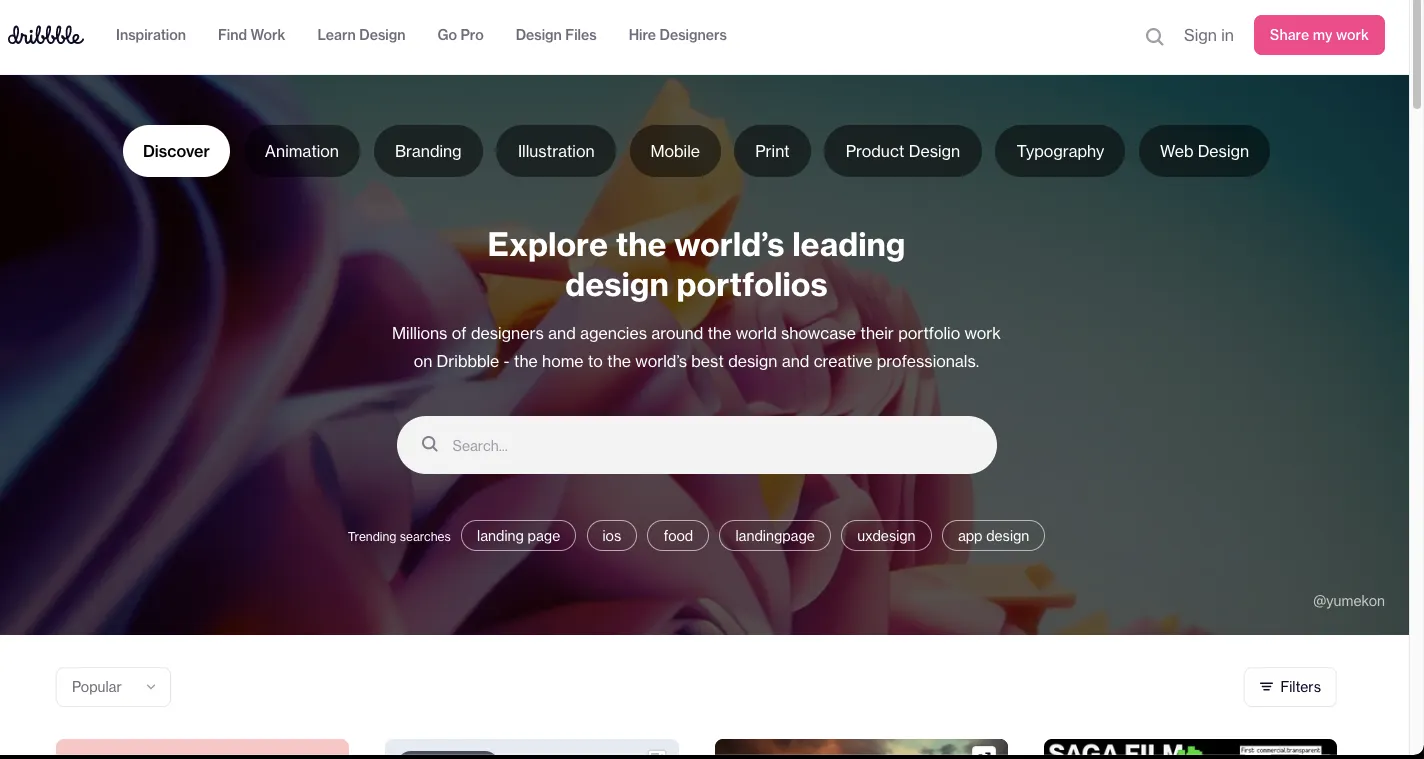Pick the "uxdesign" trending search tag

[x=886, y=536]
